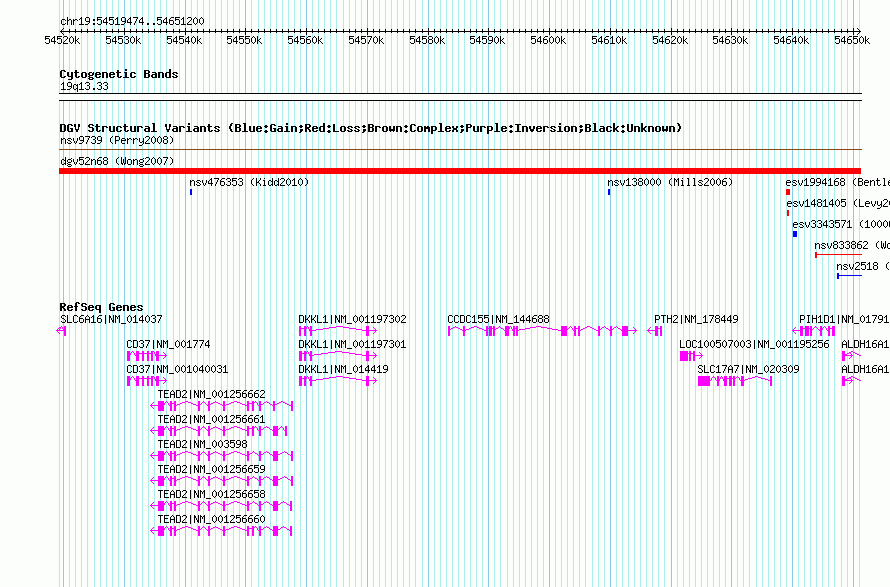This screenshot has width=890, height=587.
Task: Open the PIH1D1 gene label
Action: (x=844, y=320)
